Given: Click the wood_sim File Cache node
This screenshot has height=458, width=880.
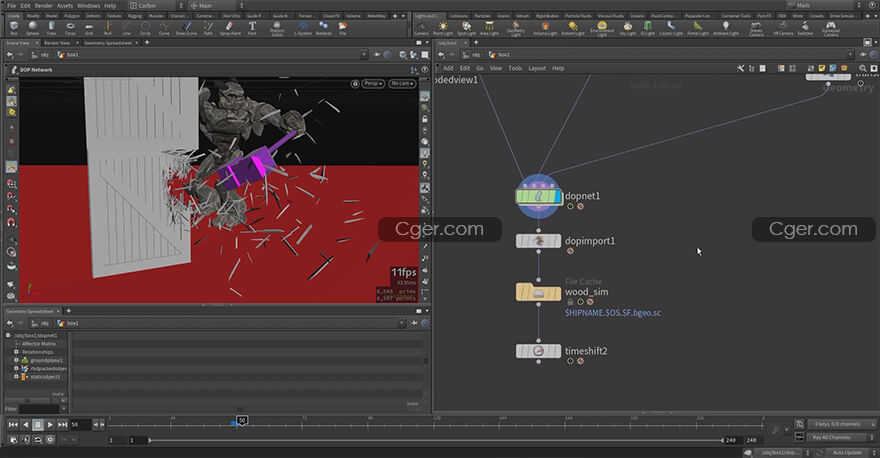Looking at the screenshot, I should coord(538,292).
